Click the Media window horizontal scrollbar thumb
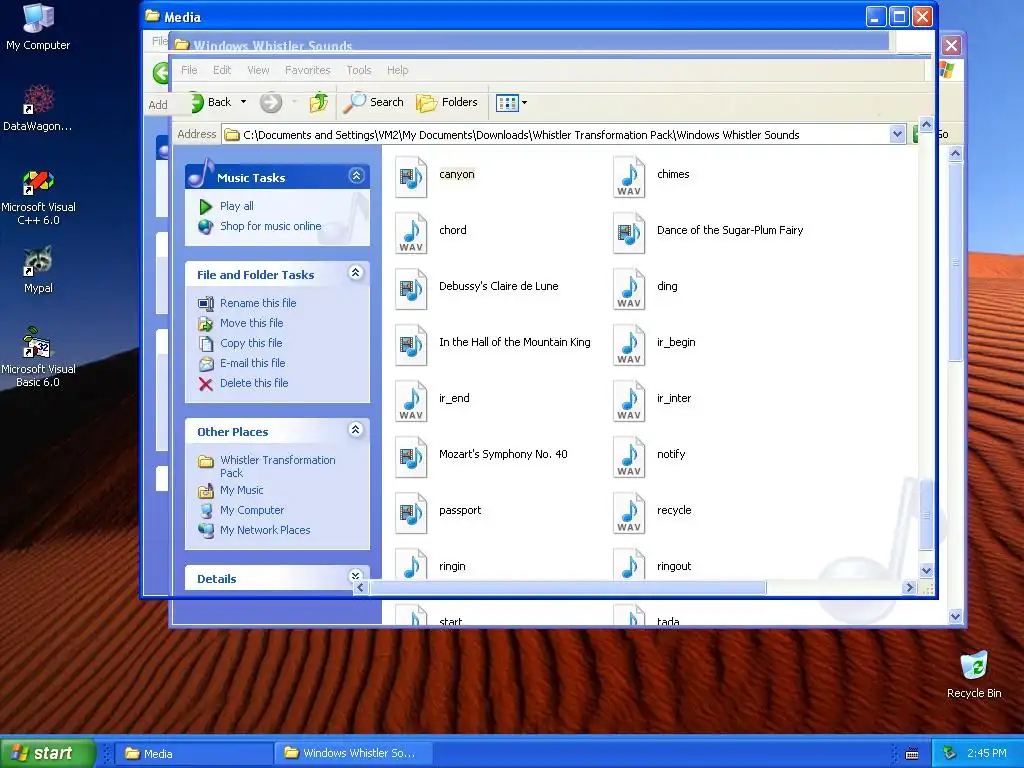Image resolution: width=1024 pixels, height=768 pixels. pyautogui.click(x=568, y=587)
